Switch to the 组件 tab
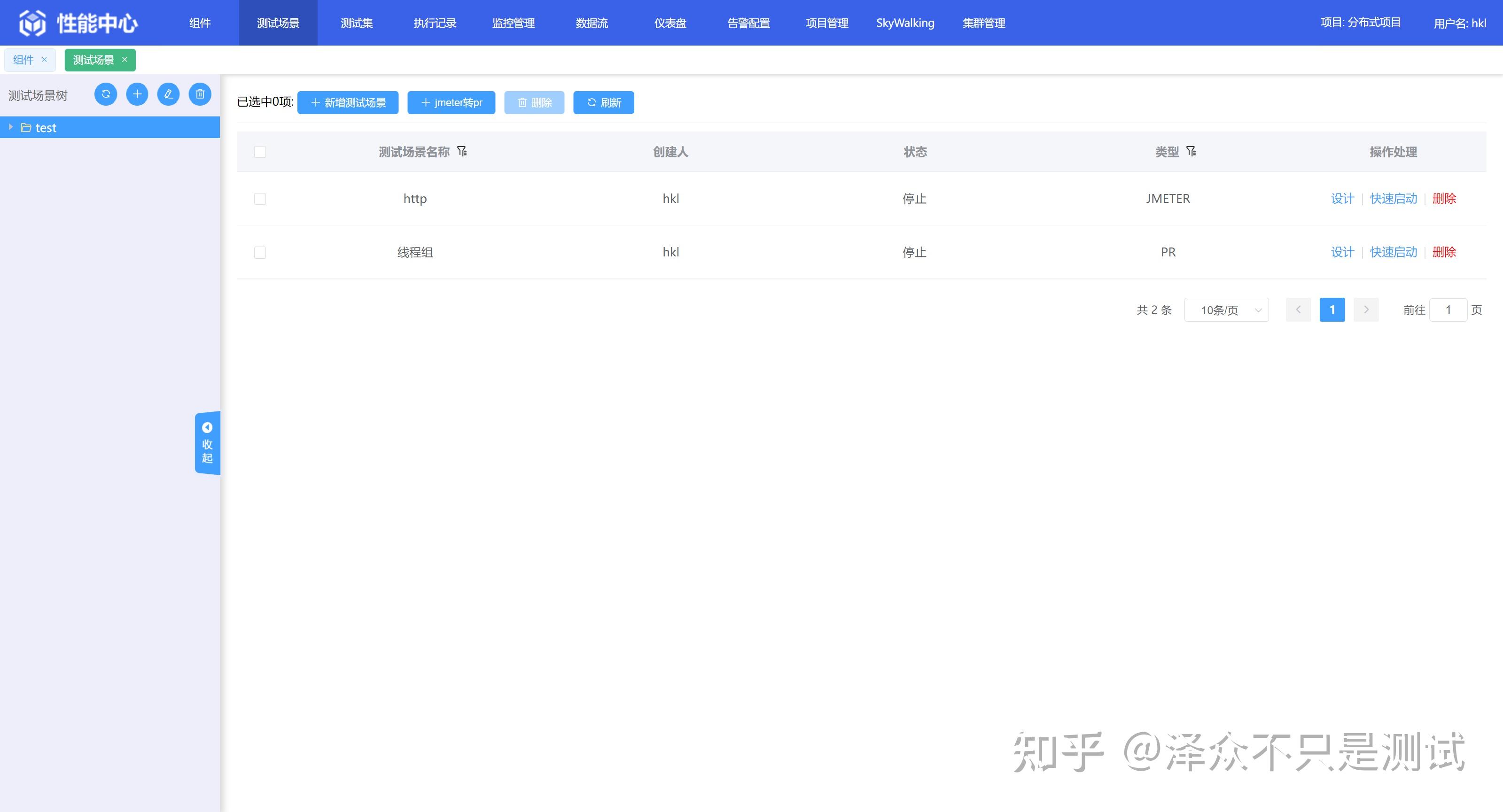 point(23,60)
